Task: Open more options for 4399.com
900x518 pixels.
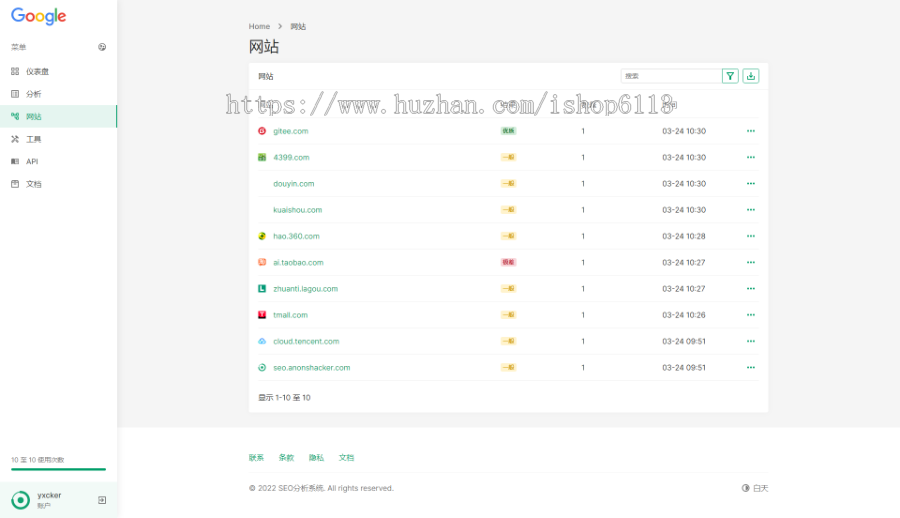Action: 751,157
